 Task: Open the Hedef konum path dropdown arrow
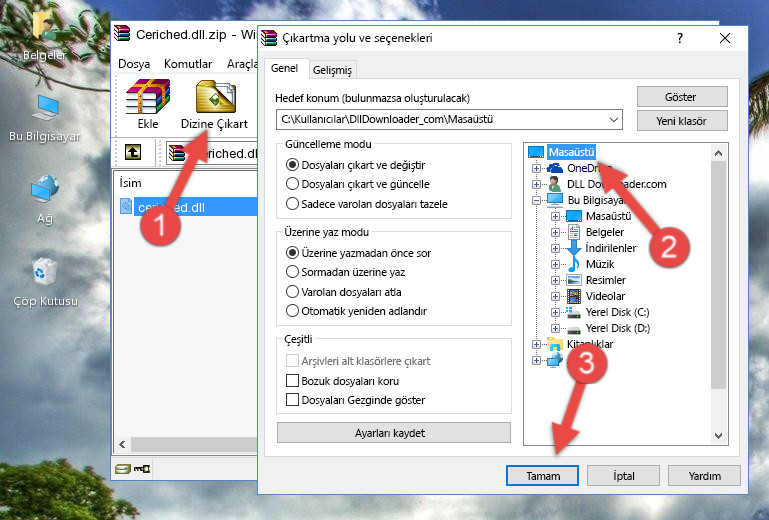614,120
